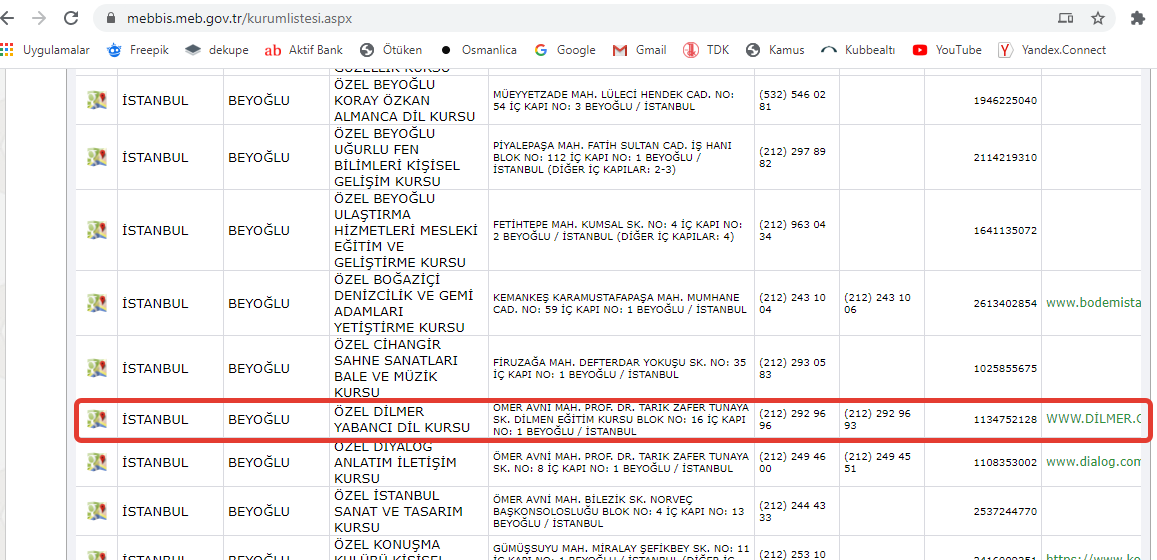
Task: Open the www.bodemista website link
Action: coord(1094,303)
